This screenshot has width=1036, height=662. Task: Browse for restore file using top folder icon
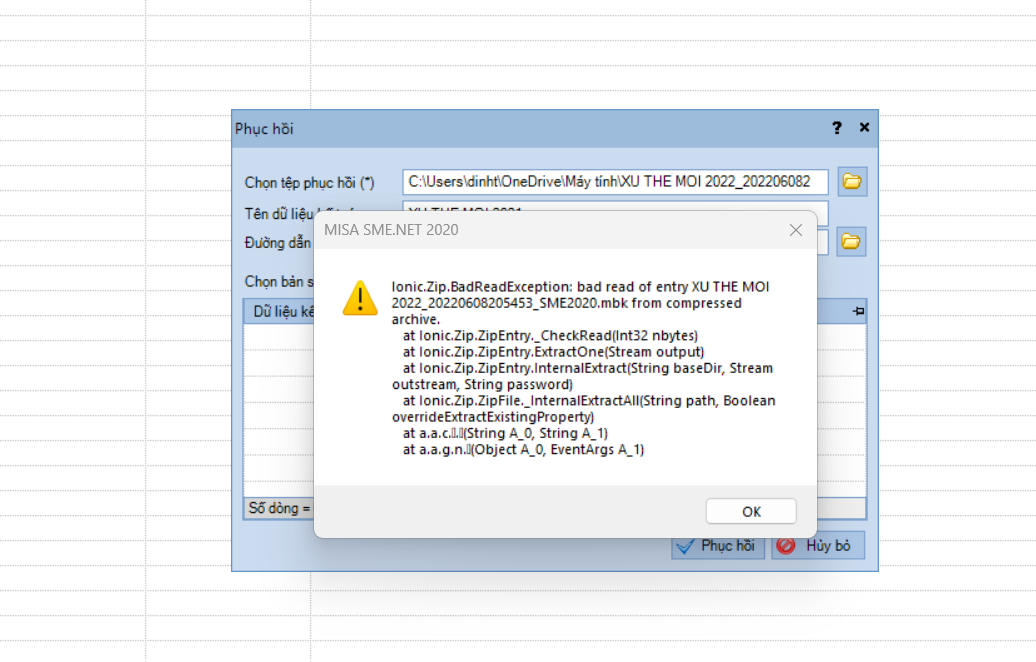pyautogui.click(x=852, y=182)
